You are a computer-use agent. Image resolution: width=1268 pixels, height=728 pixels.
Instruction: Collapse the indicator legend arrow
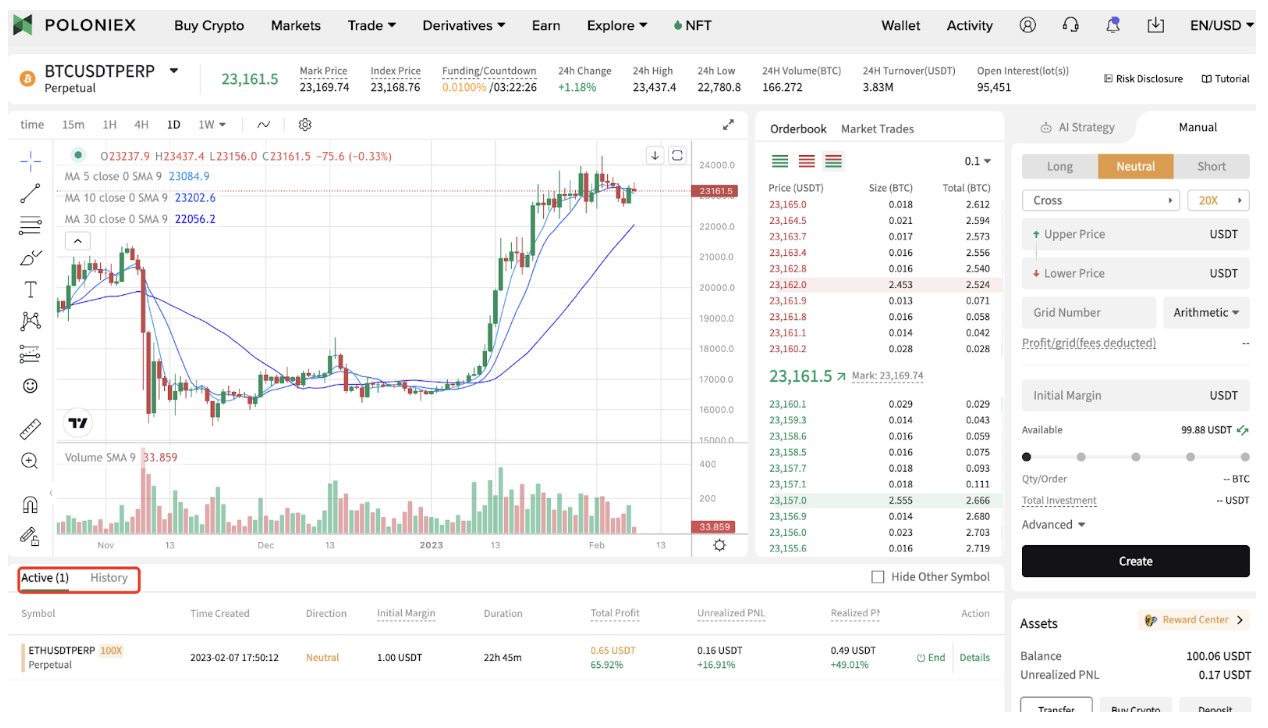pyautogui.click(x=77, y=241)
